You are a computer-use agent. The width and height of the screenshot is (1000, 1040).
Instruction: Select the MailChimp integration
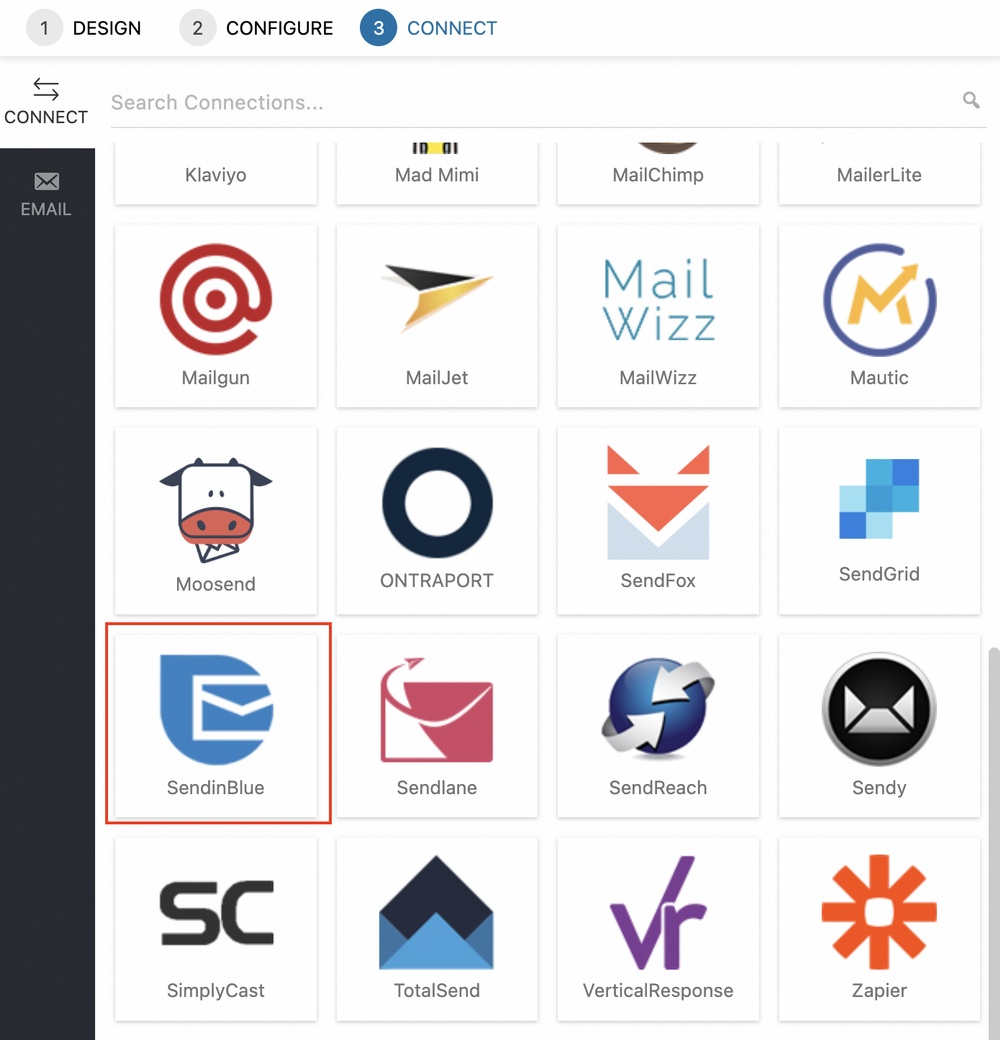point(657,170)
